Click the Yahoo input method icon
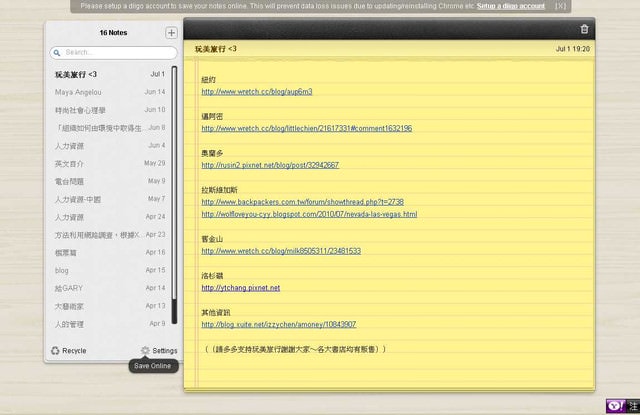 click(x=615, y=406)
